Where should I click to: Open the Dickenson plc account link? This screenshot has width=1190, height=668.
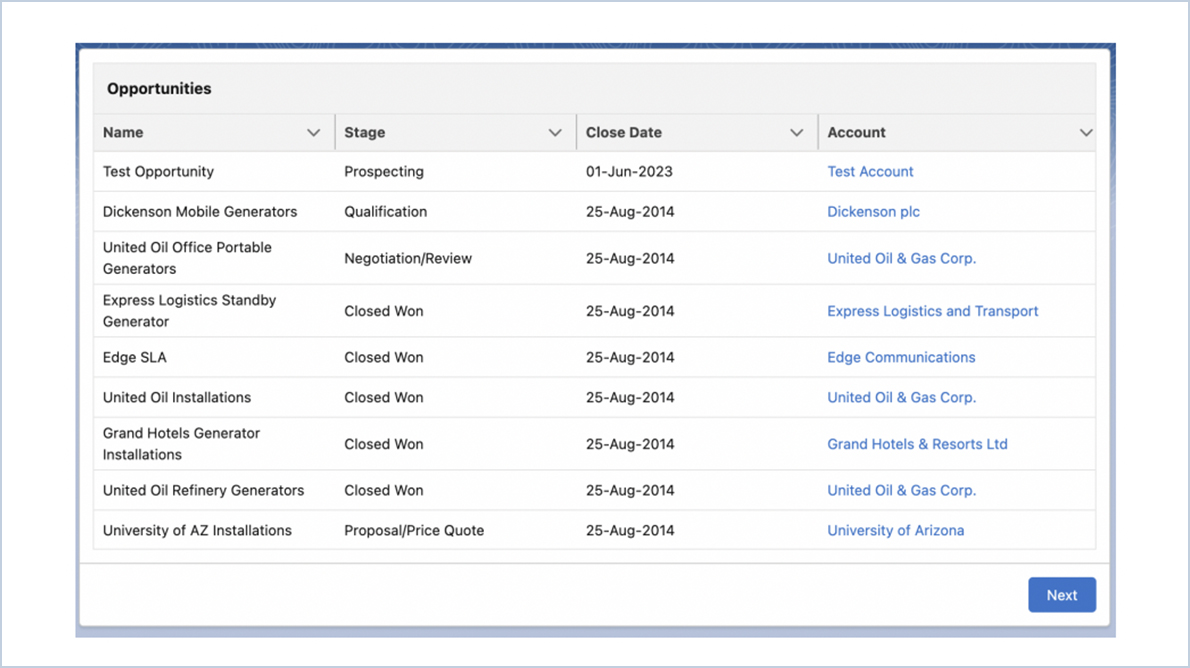pos(873,211)
